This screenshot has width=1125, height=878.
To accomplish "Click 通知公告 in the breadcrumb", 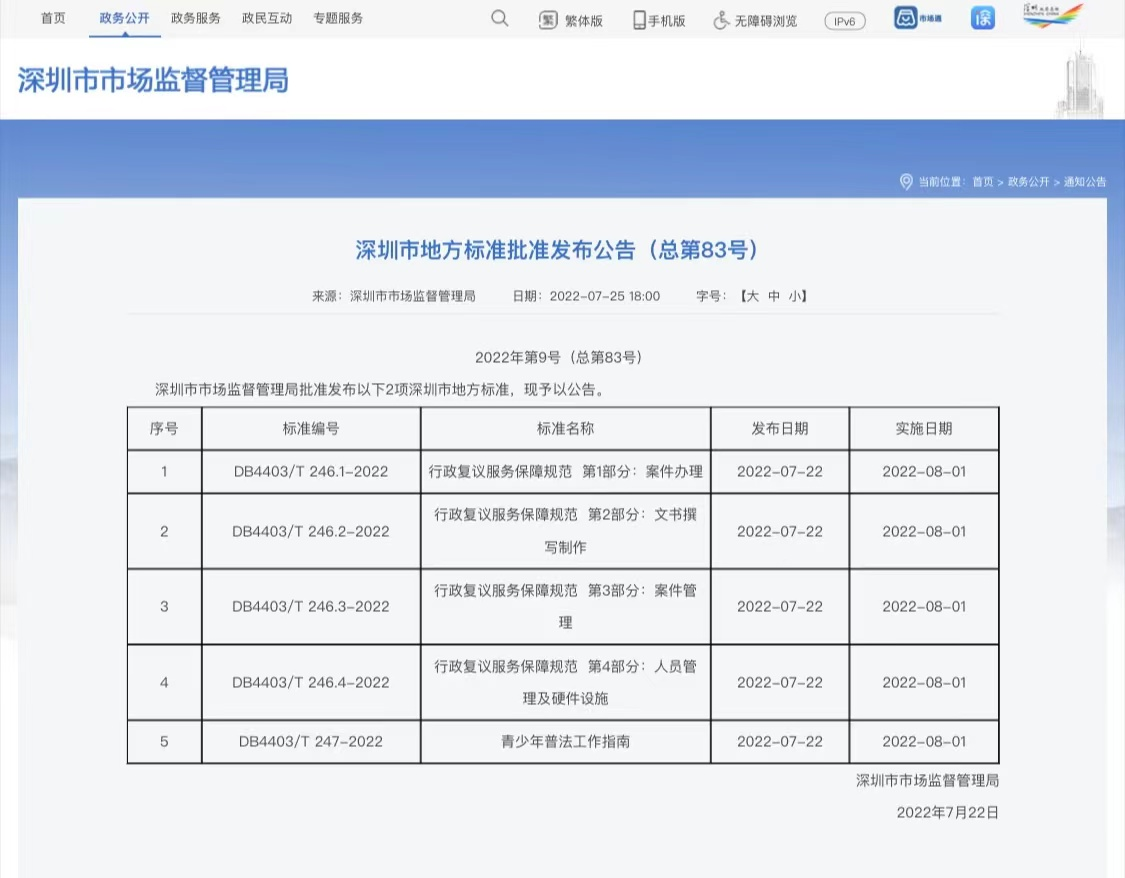I will click(x=1085, y=182).
